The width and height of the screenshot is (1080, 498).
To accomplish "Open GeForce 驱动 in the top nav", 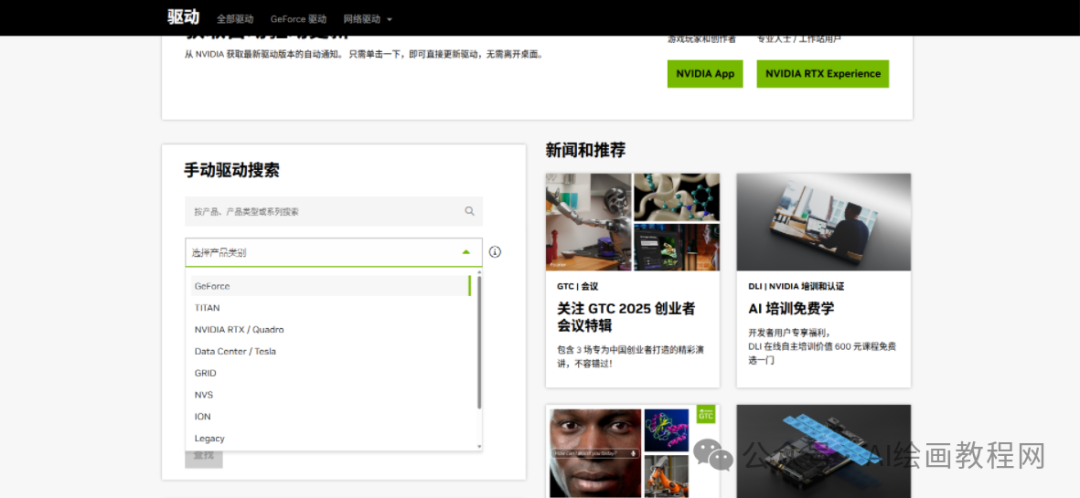I will coord(298,19).
